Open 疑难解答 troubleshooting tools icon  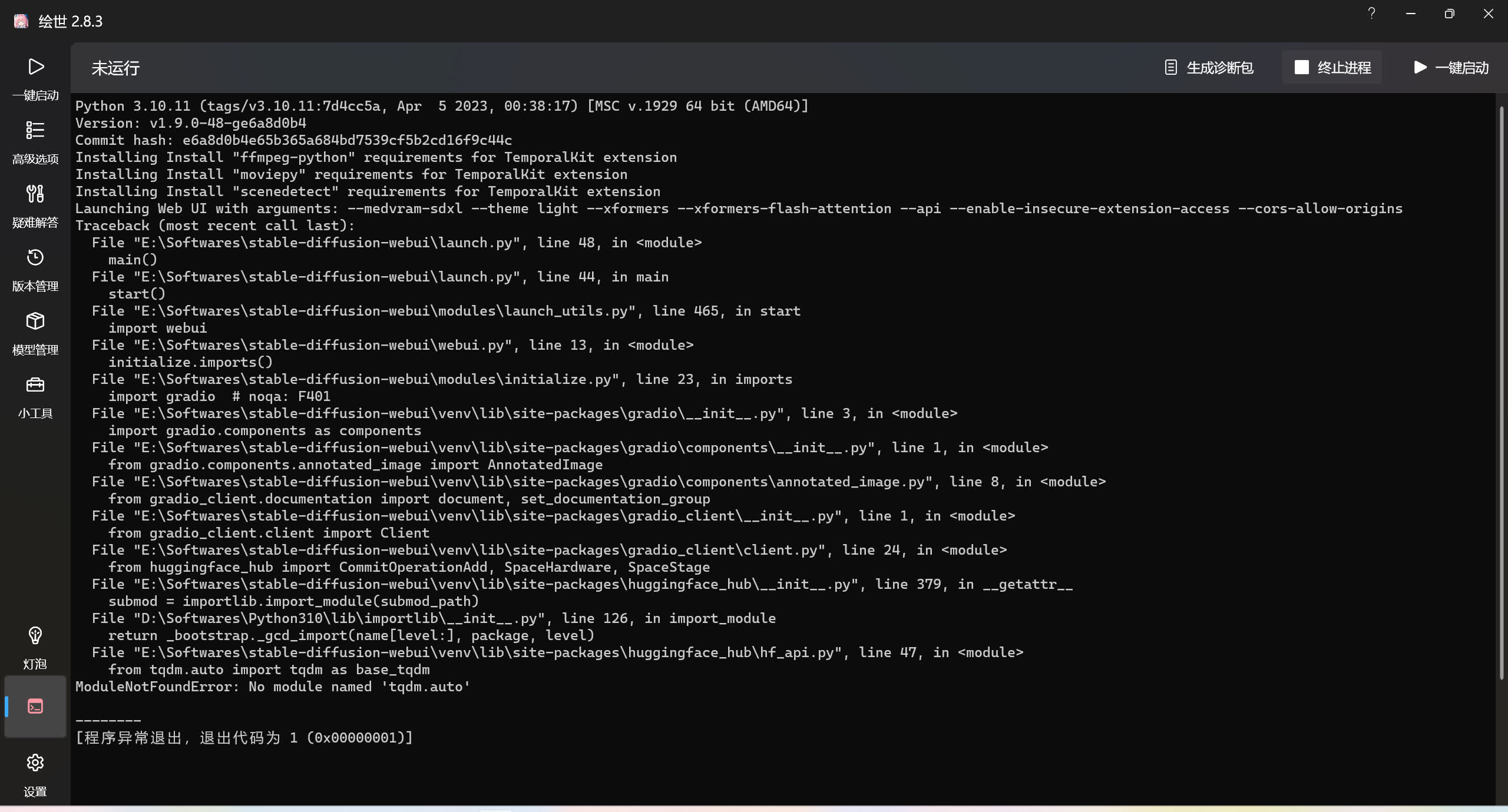coord(35,194)
